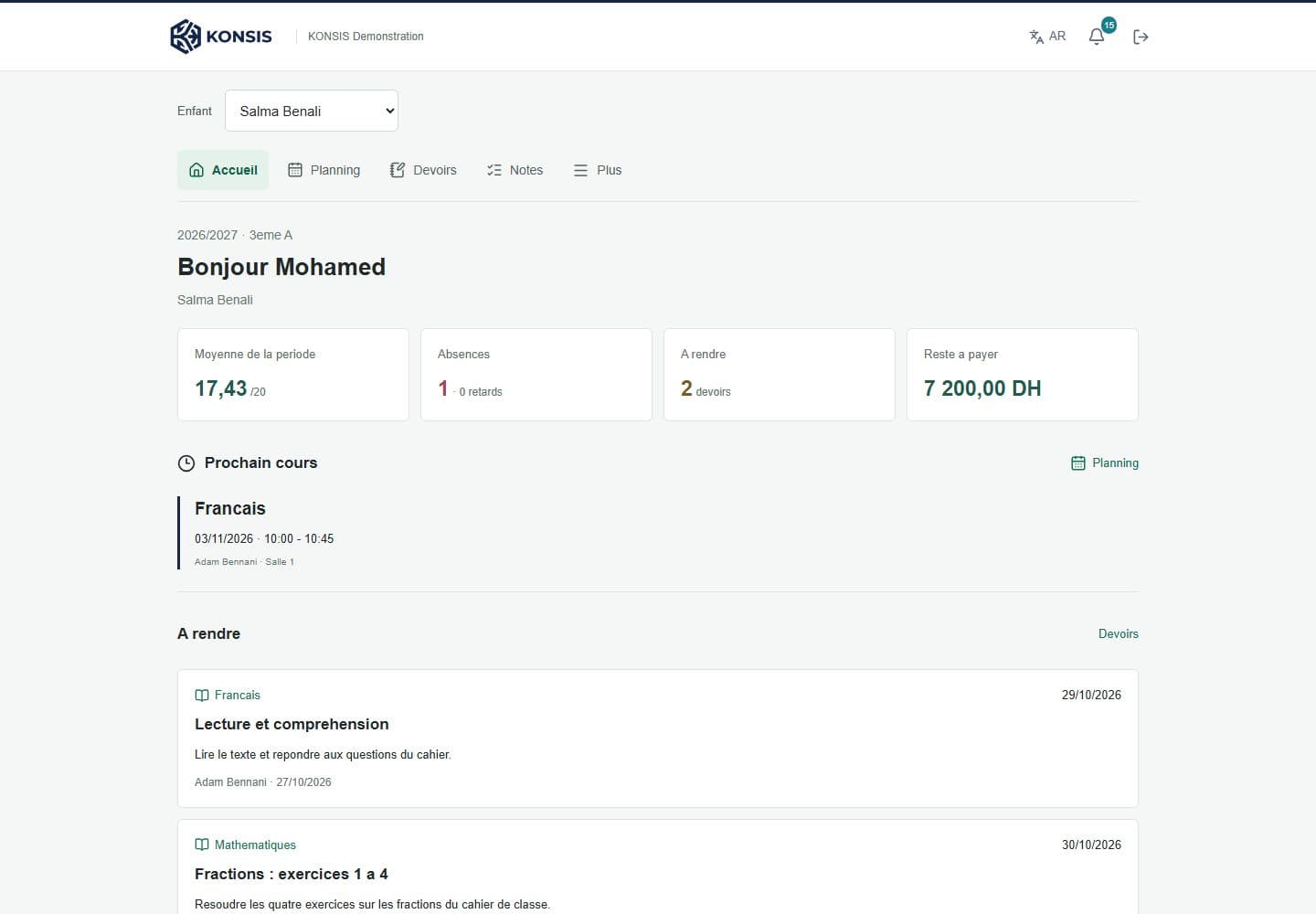The height and width of the screenshot is (914, 1316).
Task: Click the Planning link beside Prochain cours
Action: [x=1105, y=463]
